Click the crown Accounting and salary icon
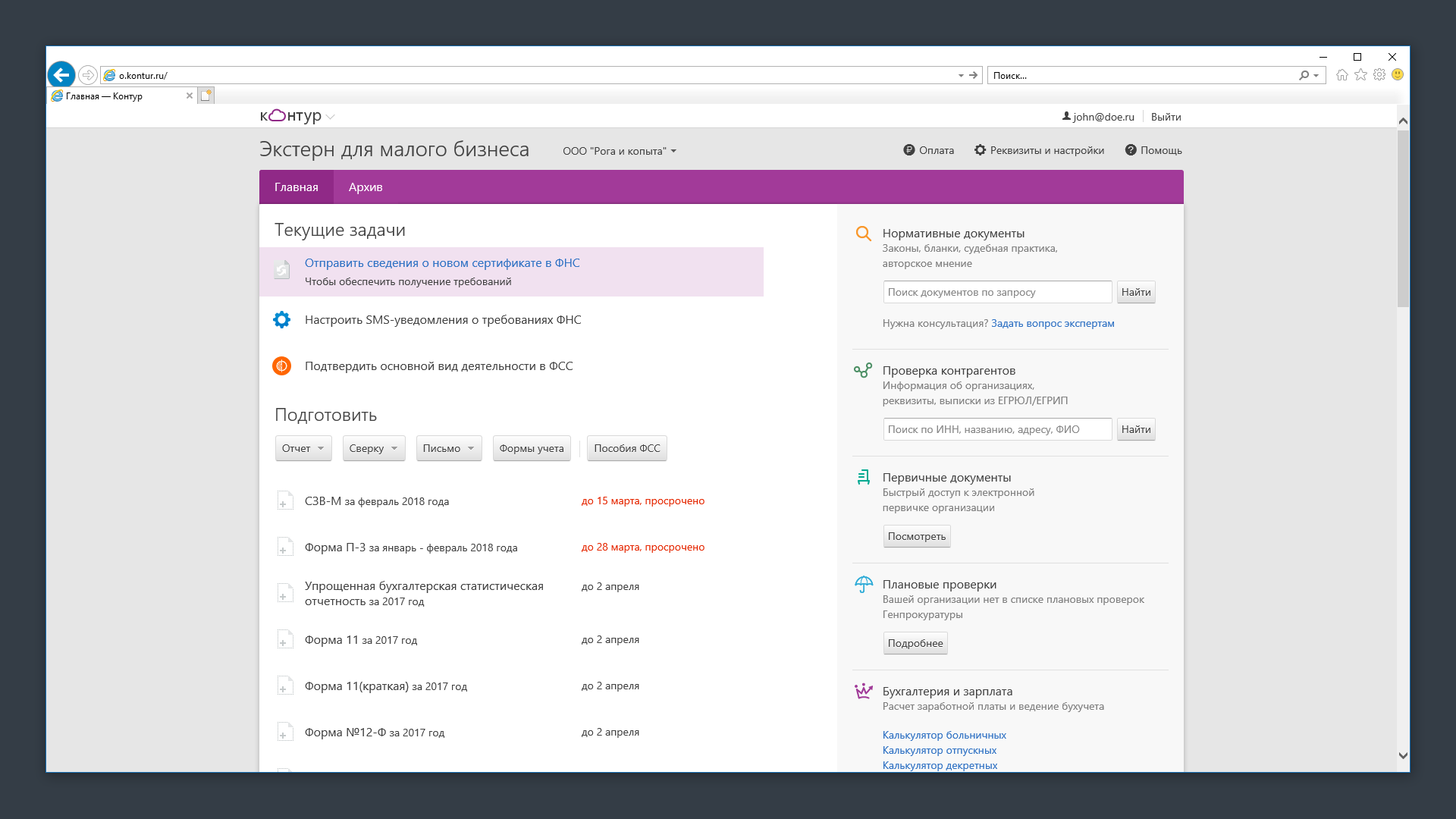The width and height of the screenshot is (1456, 819). point(863,692)
